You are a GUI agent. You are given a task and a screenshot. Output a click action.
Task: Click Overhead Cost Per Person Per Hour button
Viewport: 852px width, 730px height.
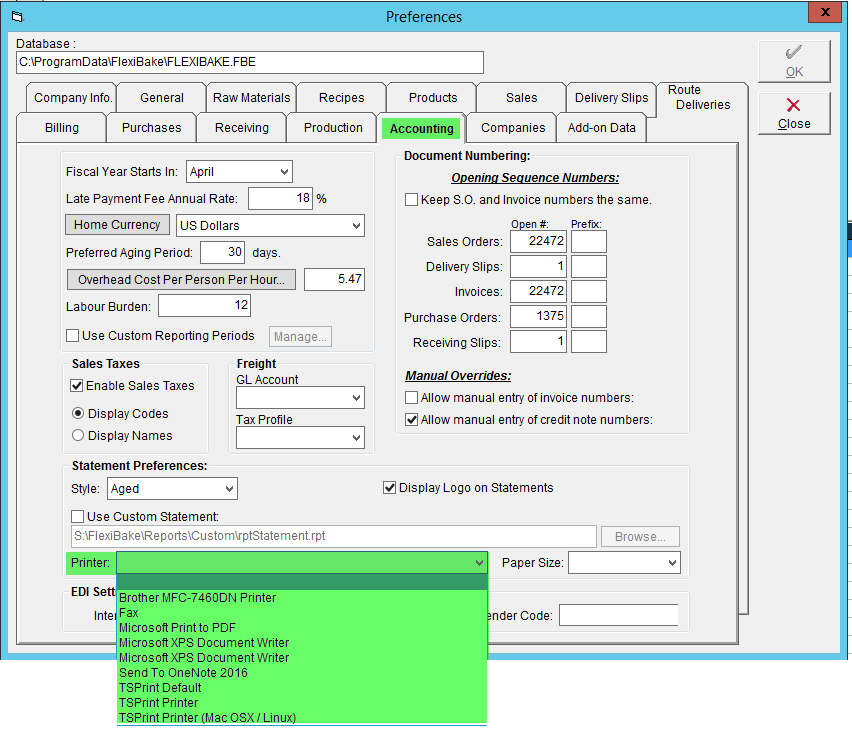pyautogui.click(x=181, y=279)
